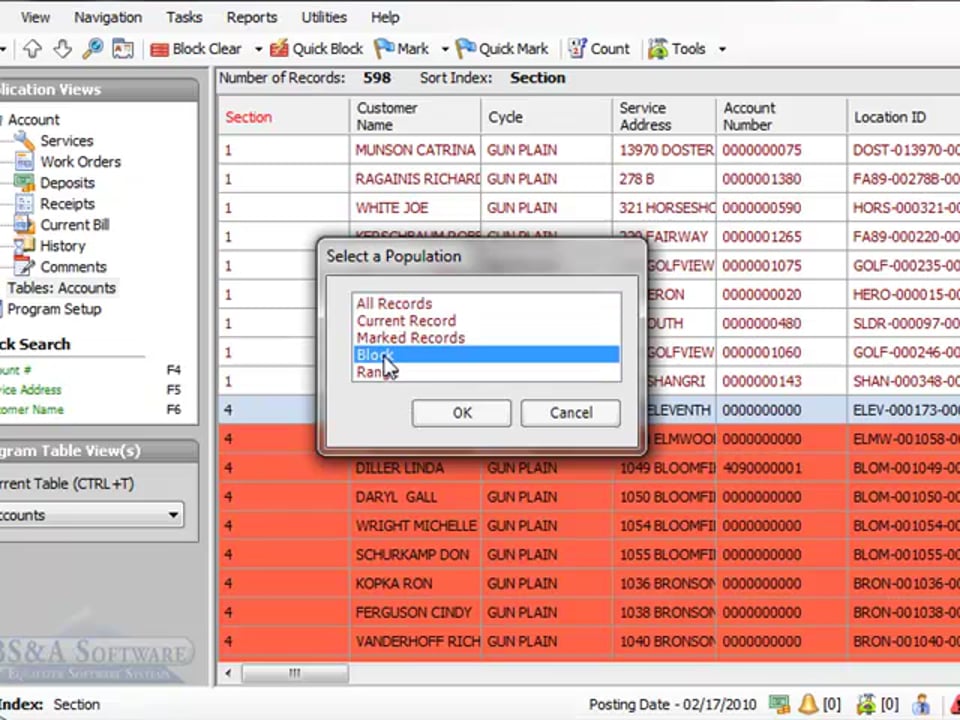This screenshot has width=960, height=720.
Task: Open the Utilities menu
Action: (324, 17)
